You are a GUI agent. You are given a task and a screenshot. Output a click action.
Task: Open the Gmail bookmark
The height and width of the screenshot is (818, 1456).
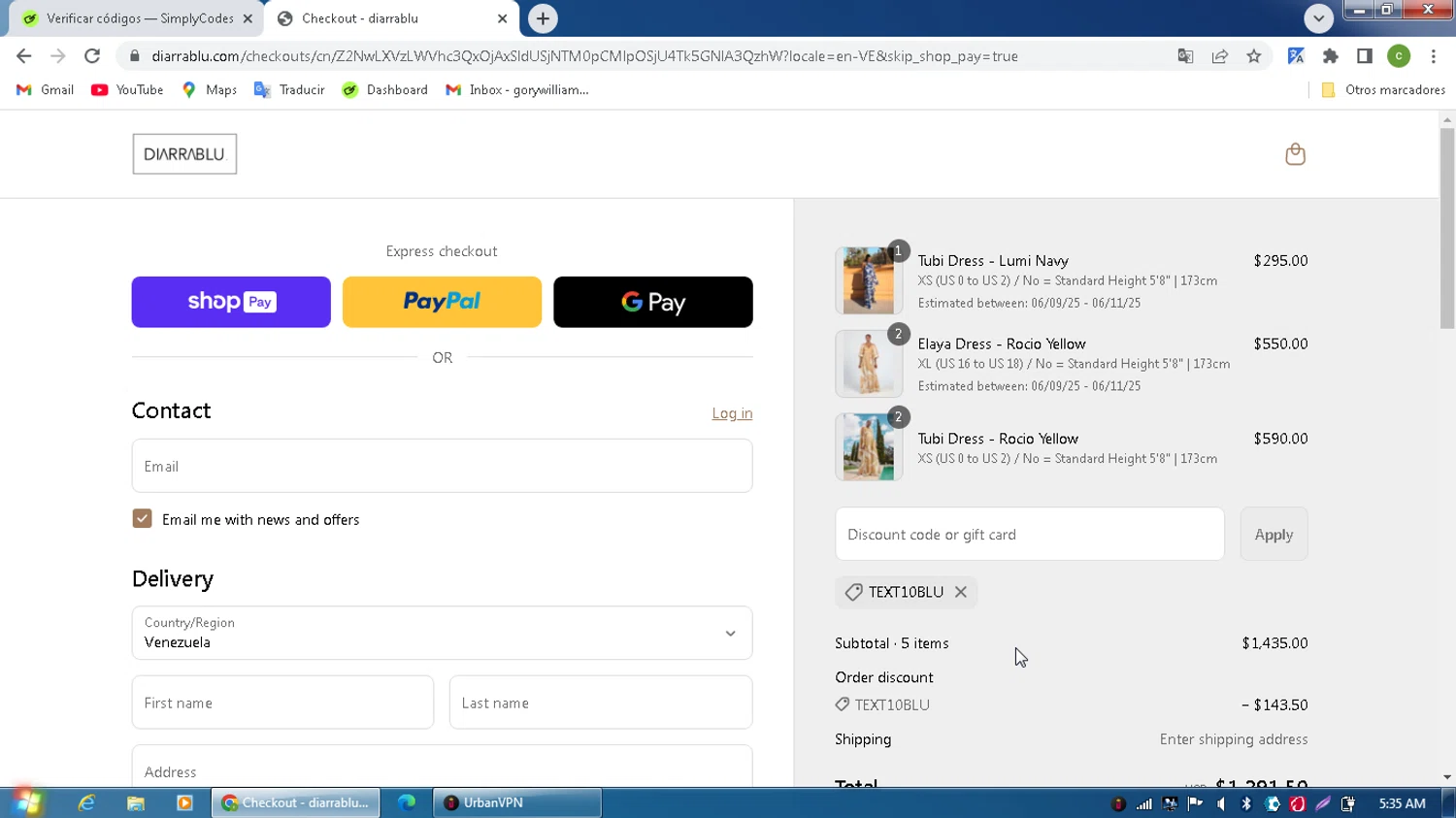(46, 90)
